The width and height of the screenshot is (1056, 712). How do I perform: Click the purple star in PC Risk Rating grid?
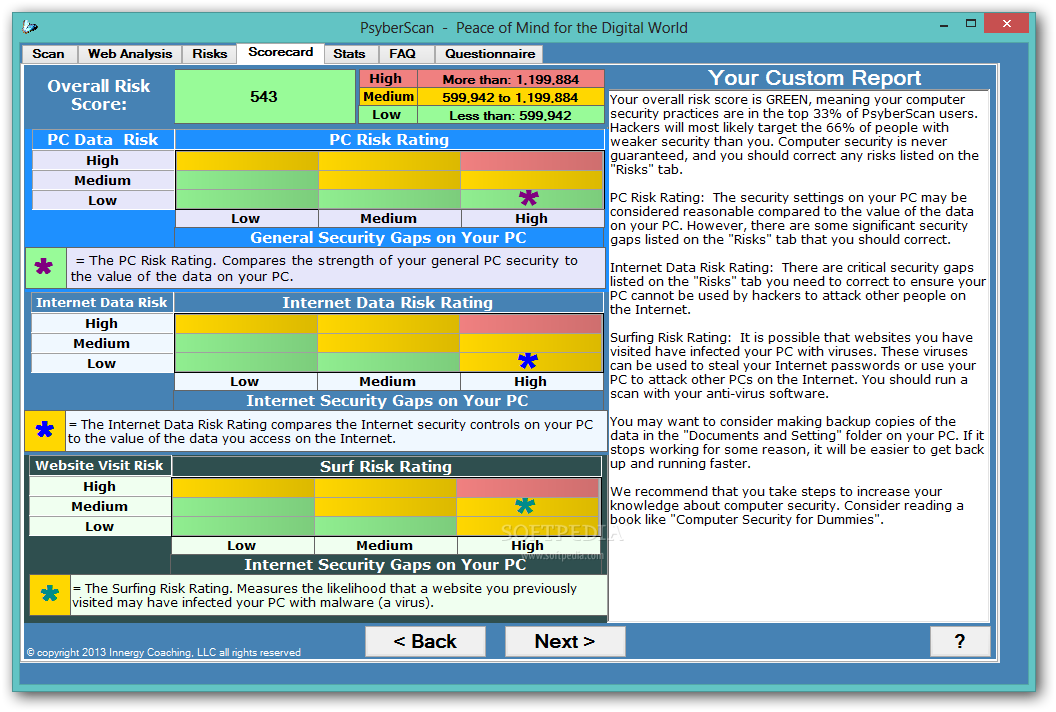(x=529, y=197)
